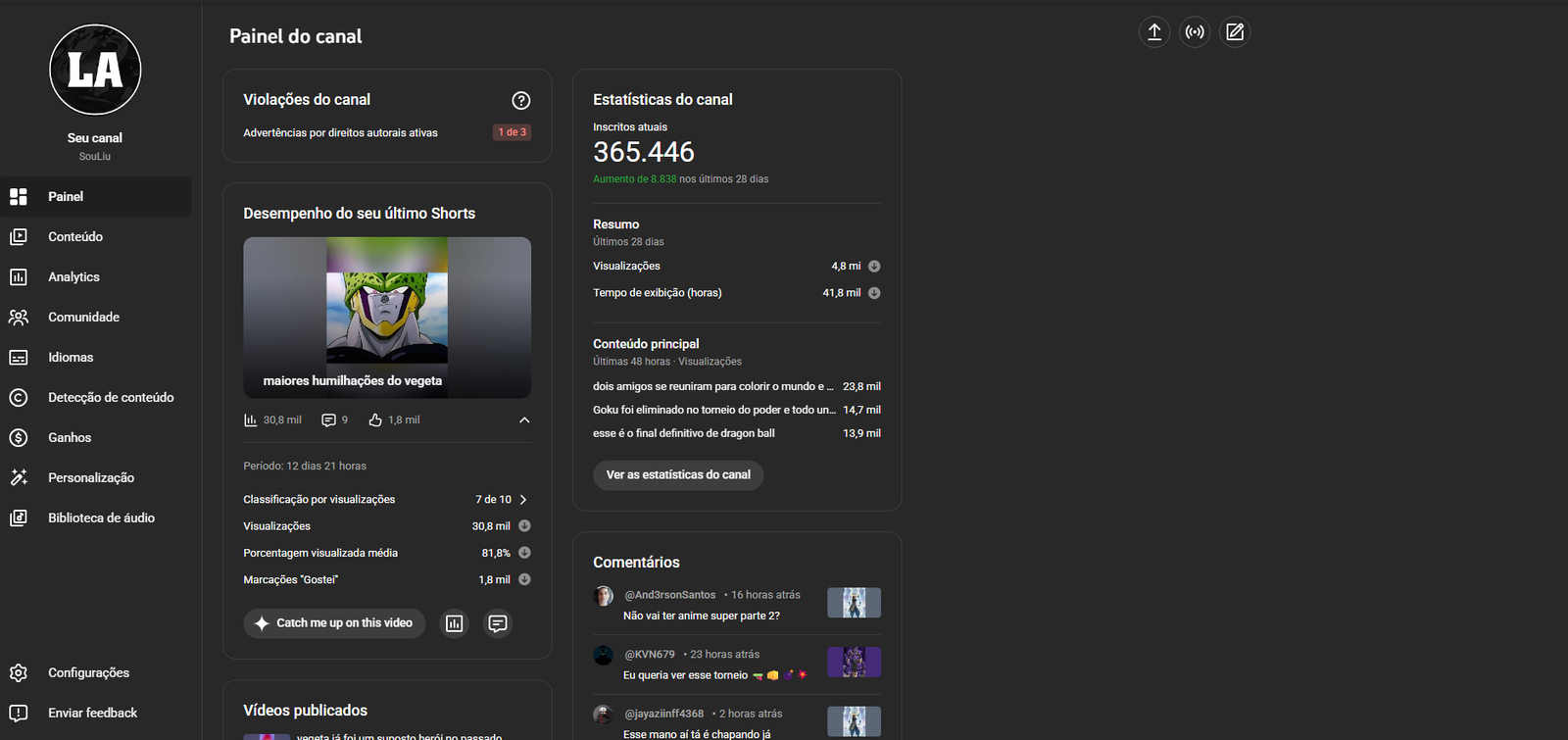Go to Detecção de conteúdo in sidebar

(96, 398)
